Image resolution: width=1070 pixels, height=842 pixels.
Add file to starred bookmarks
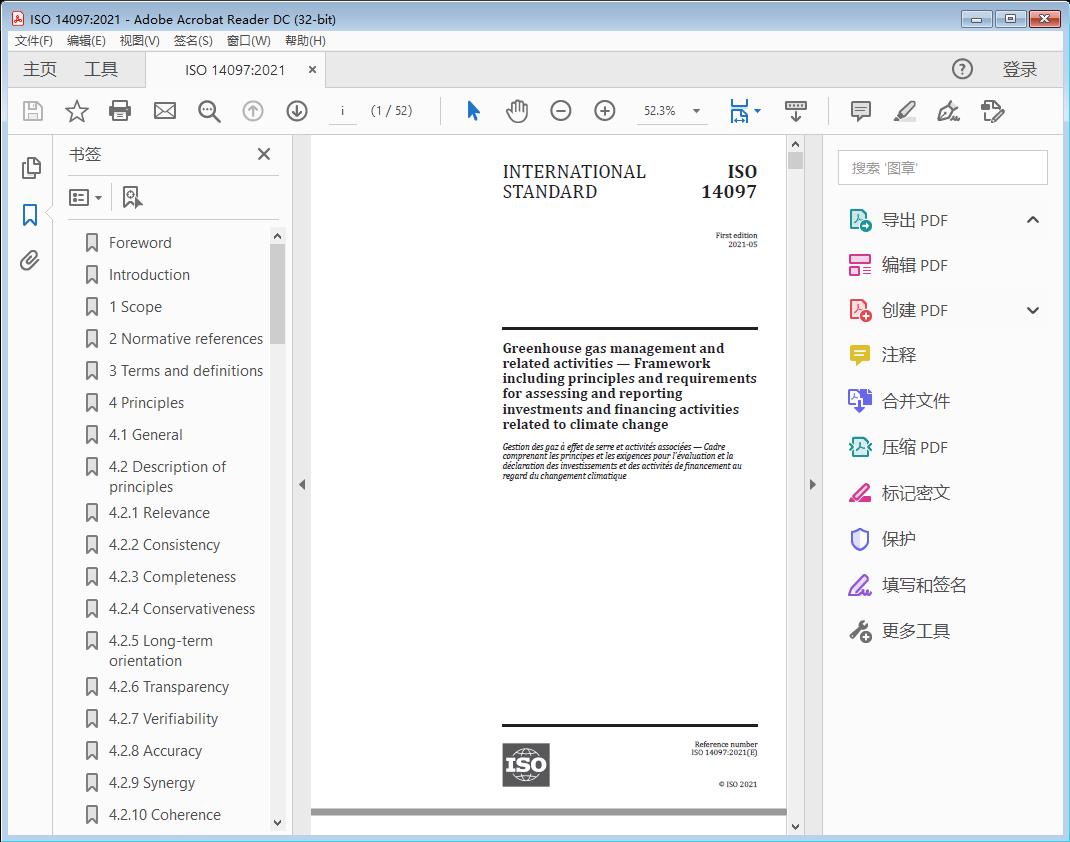point(76,111)
